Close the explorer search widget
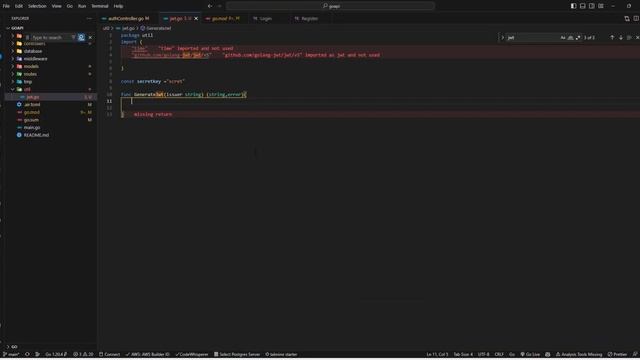Viewport: 640px width, 360px height. [x=90, y=37]
